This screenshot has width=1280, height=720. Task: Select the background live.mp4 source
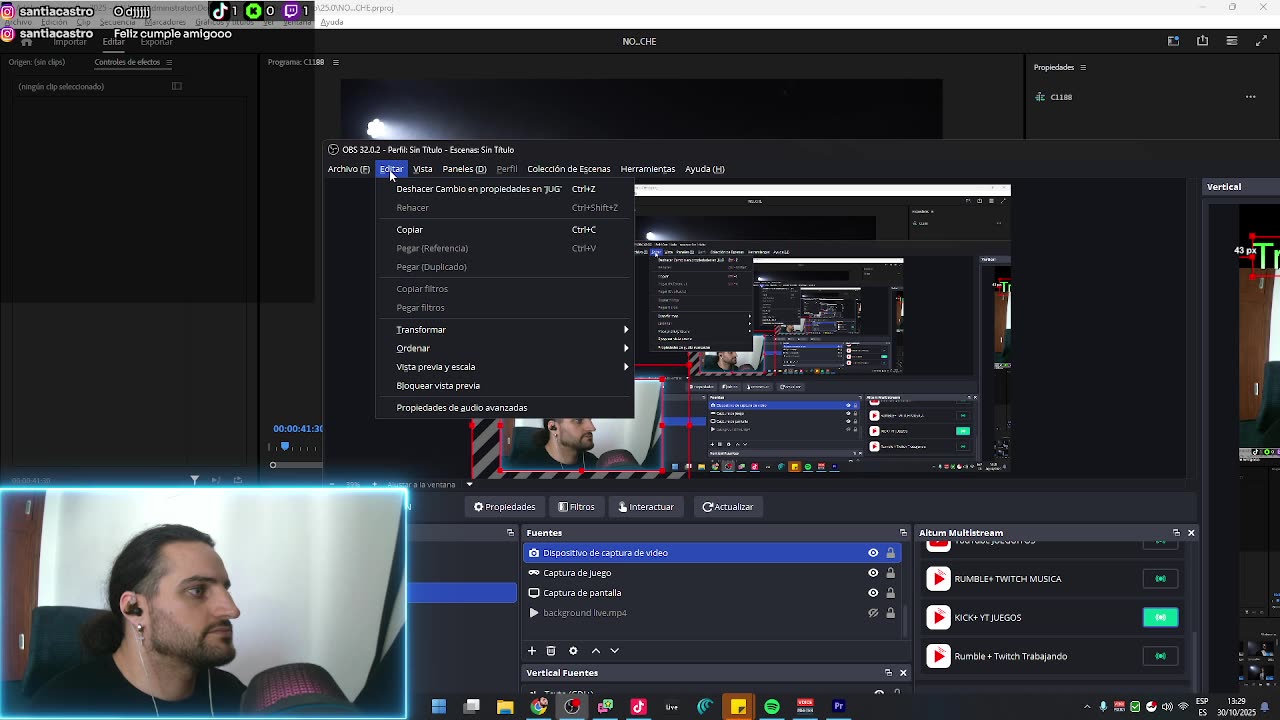[x=713, y=613]
